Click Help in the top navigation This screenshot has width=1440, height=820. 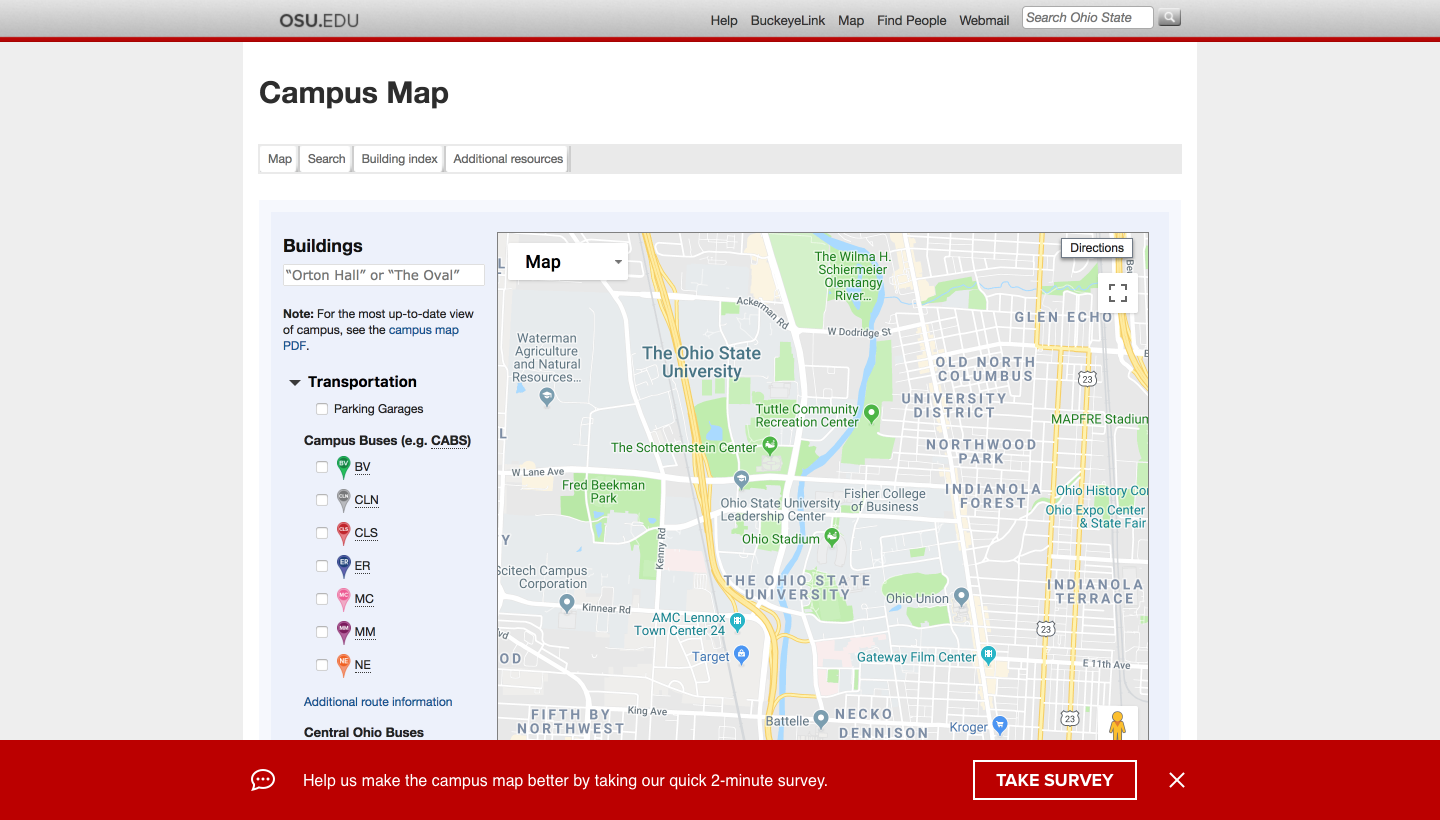tap(724, 20)
